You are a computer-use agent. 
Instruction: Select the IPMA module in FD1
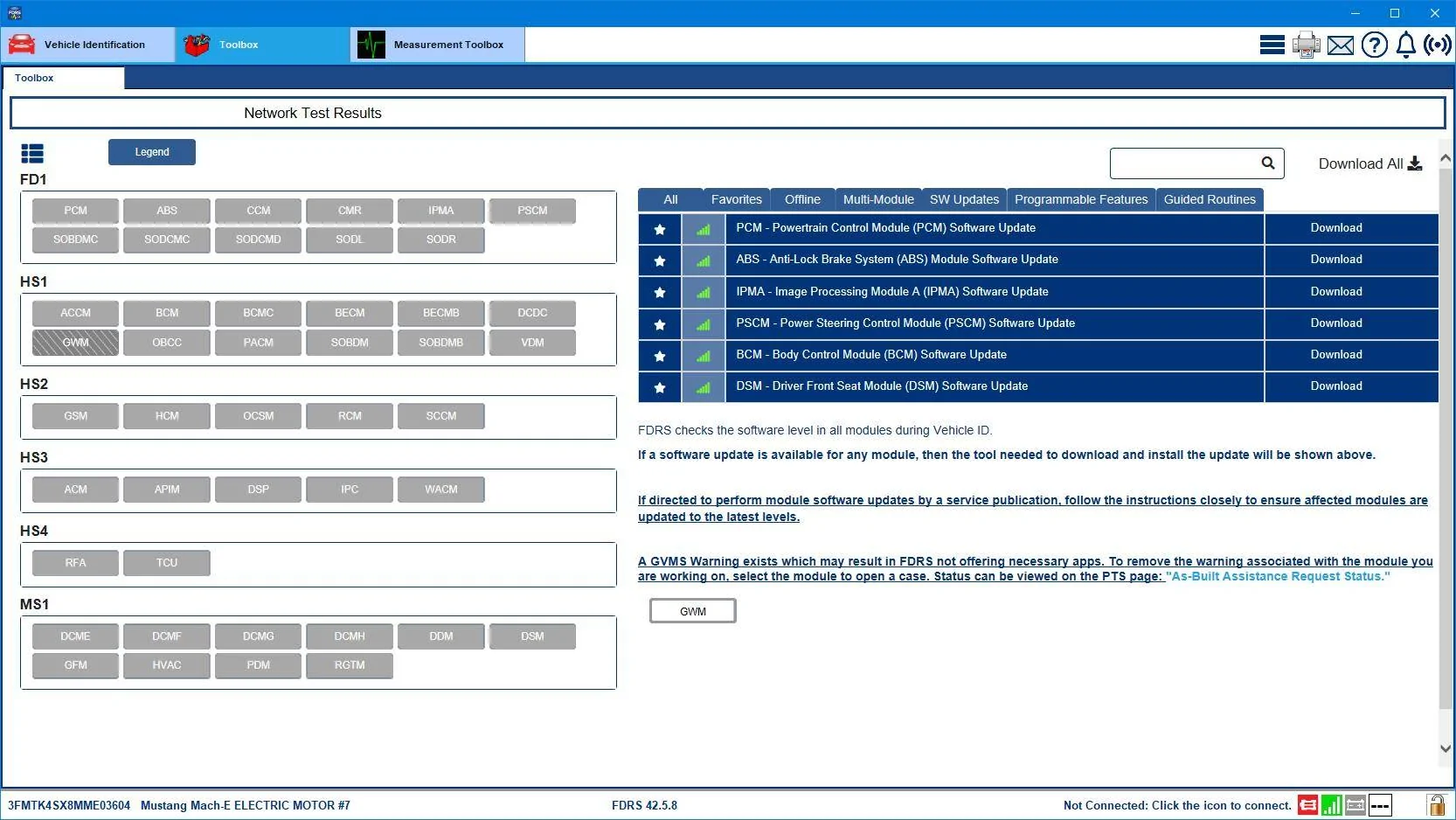[x=441, y=211]
